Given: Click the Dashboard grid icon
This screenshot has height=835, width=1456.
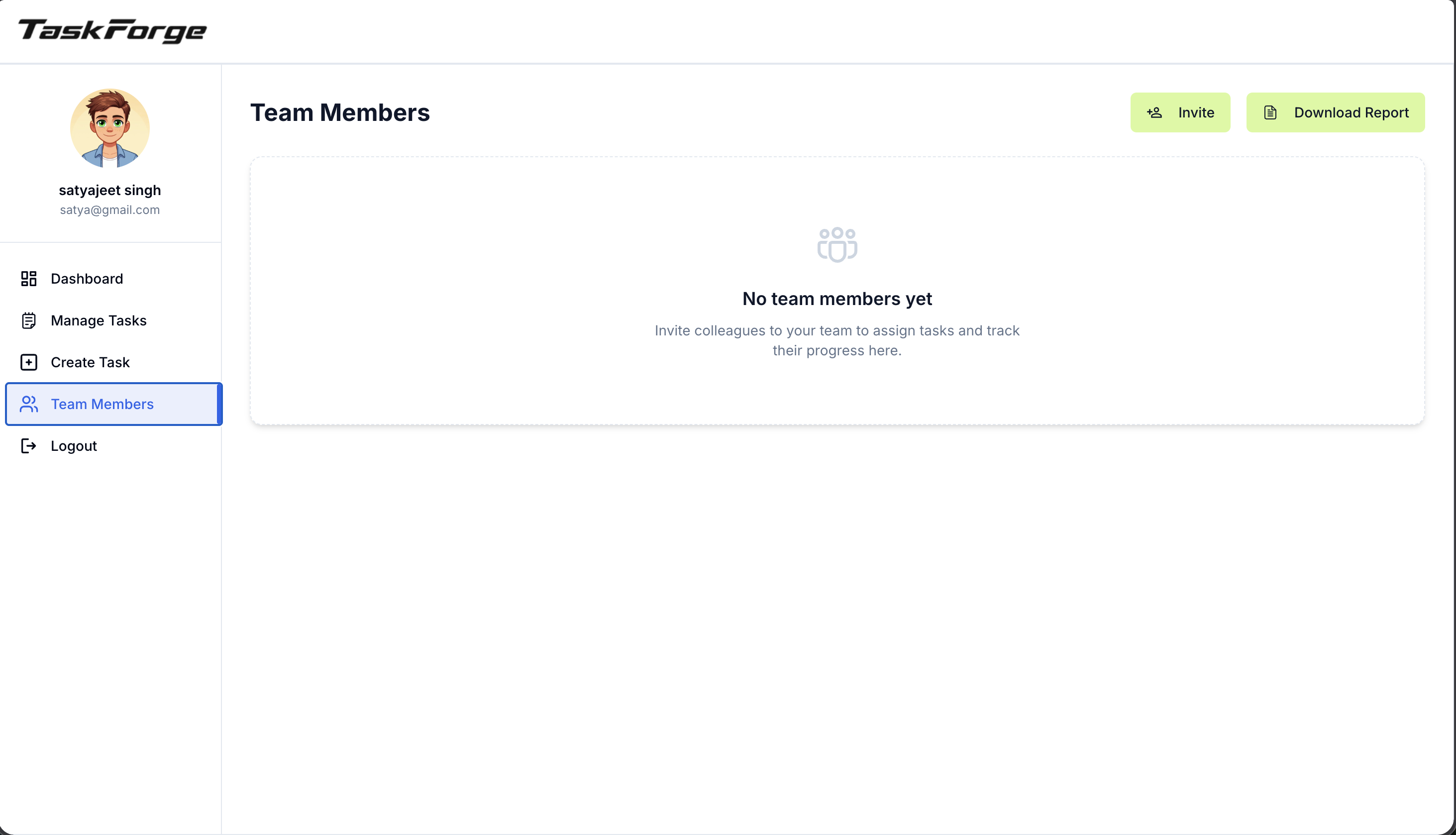Looking at the screenshot, I should (29, 279).
